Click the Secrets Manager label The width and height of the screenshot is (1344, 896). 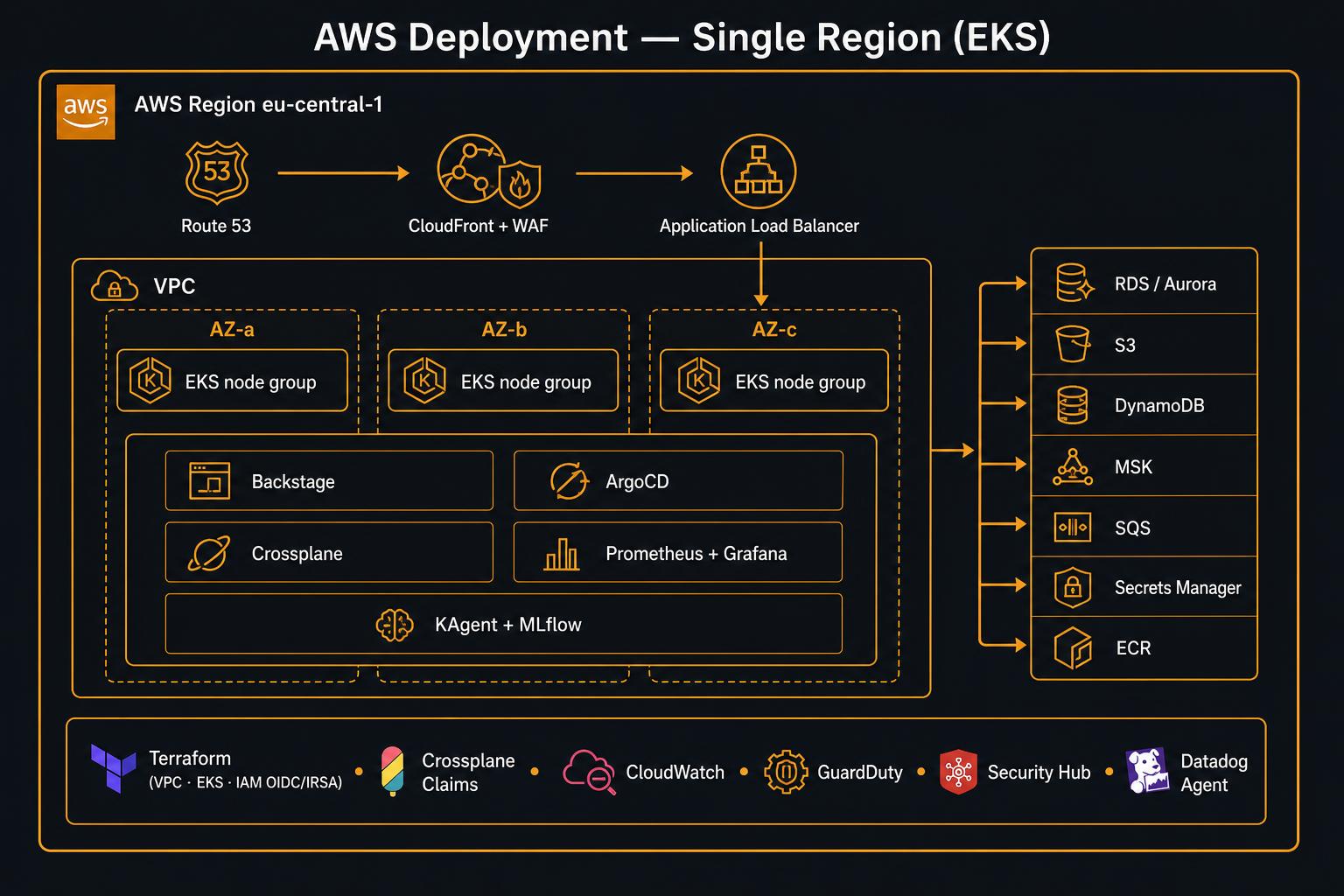pos(1178,588)
